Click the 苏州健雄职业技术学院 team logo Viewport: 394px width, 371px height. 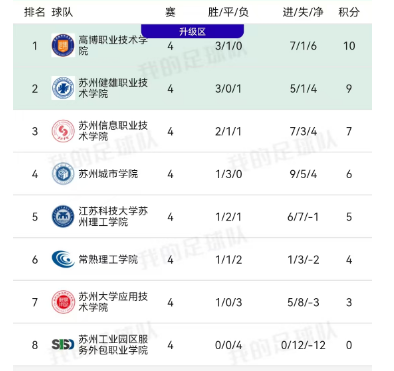[63, 88]
